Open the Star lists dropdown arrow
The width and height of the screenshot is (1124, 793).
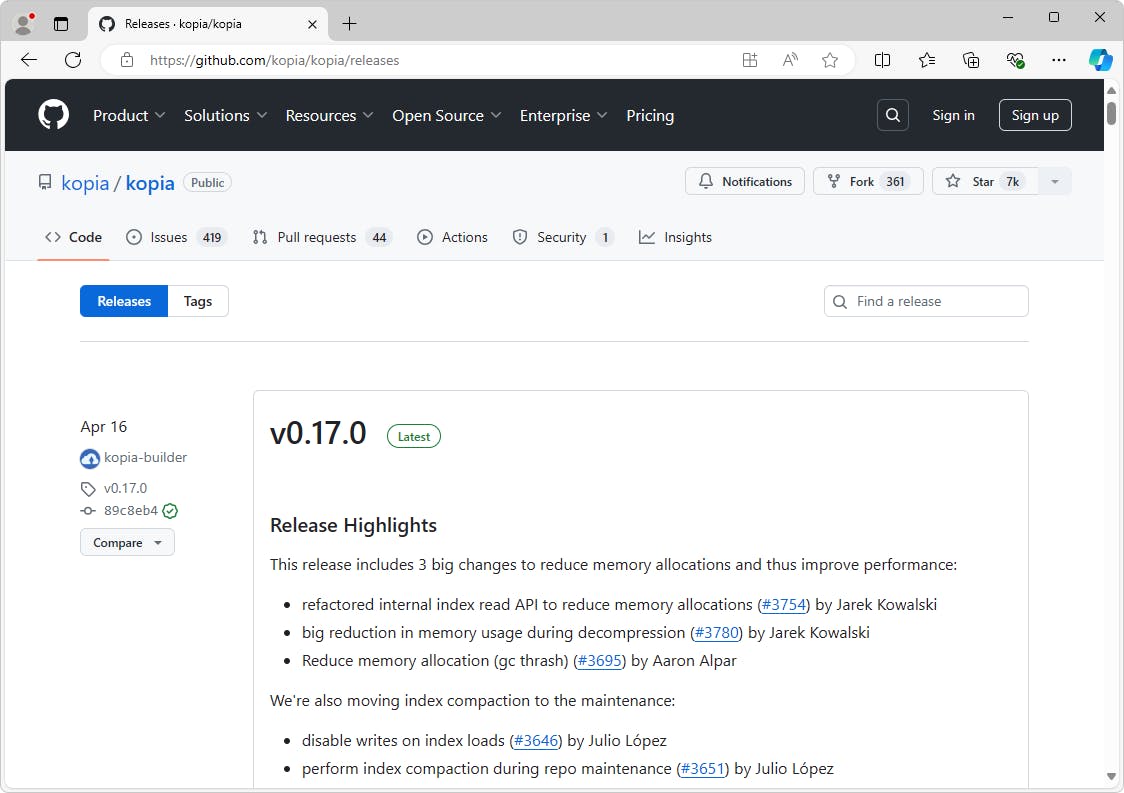tap(1054, 181)
